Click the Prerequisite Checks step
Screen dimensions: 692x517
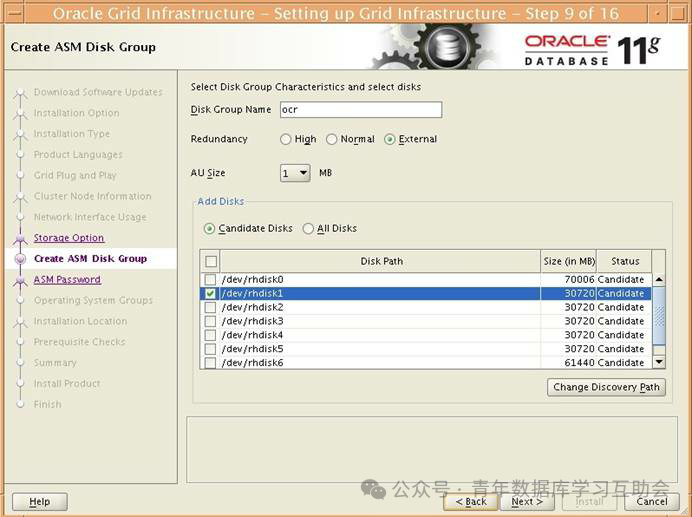[79, 342]
